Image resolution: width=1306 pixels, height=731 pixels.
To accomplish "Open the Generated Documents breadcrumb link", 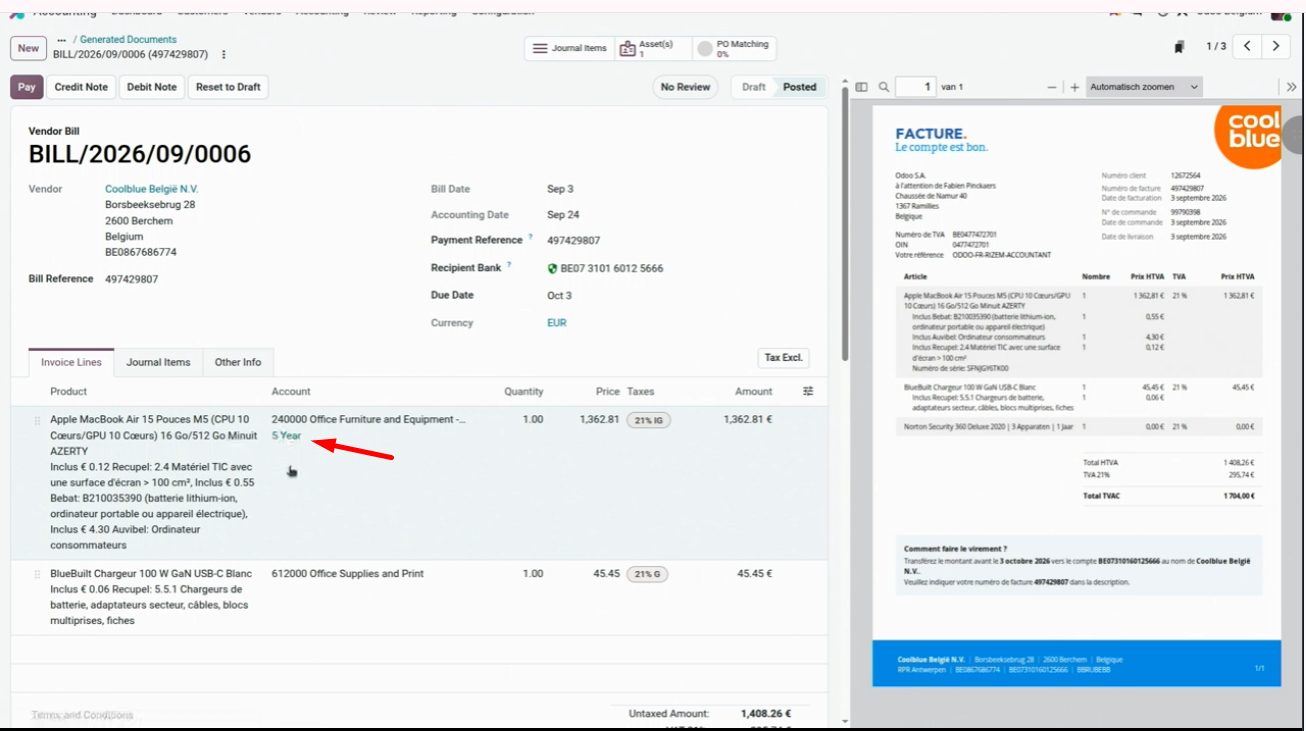I will [x=128, y=40].
